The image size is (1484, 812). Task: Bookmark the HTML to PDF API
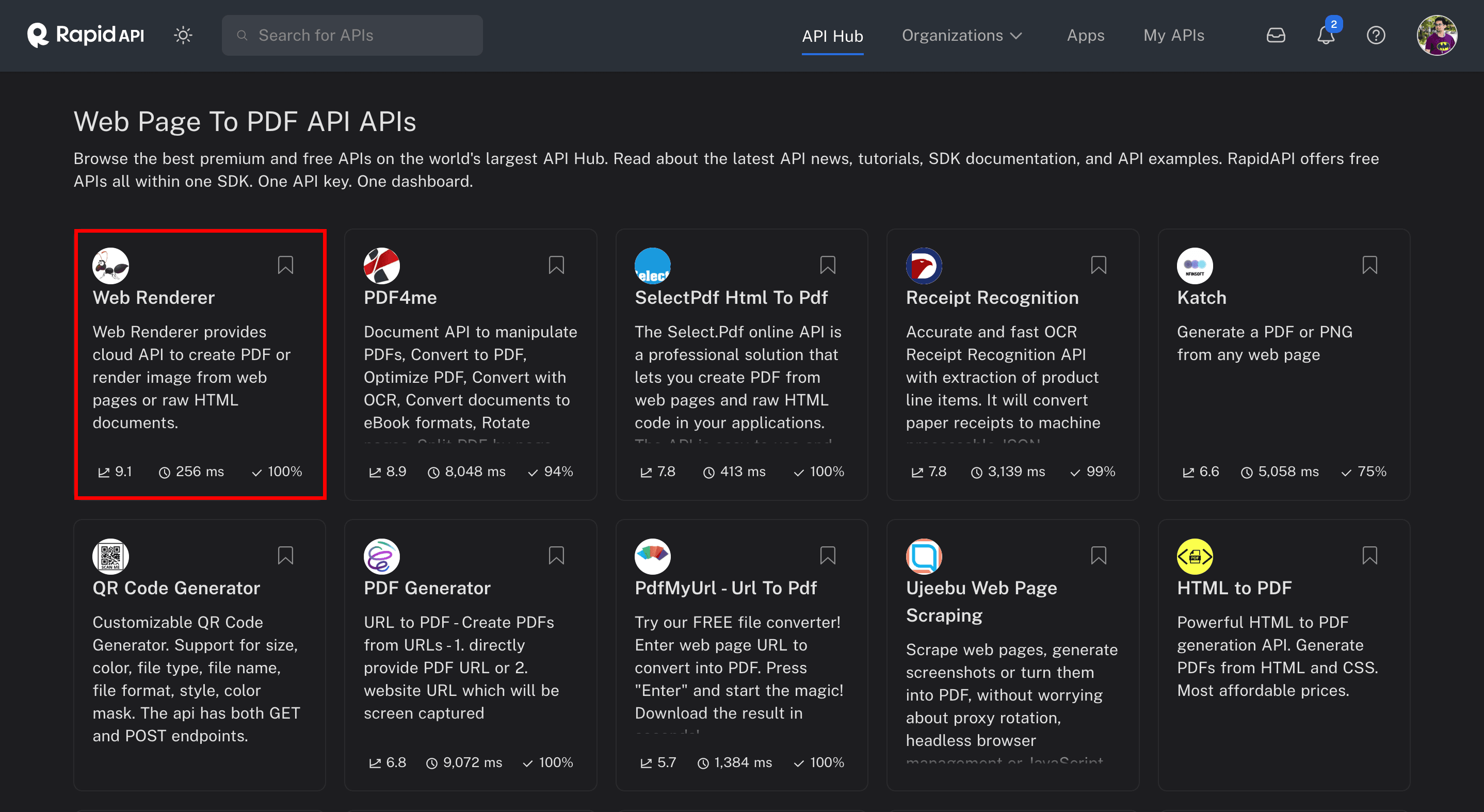(1369, 556)
